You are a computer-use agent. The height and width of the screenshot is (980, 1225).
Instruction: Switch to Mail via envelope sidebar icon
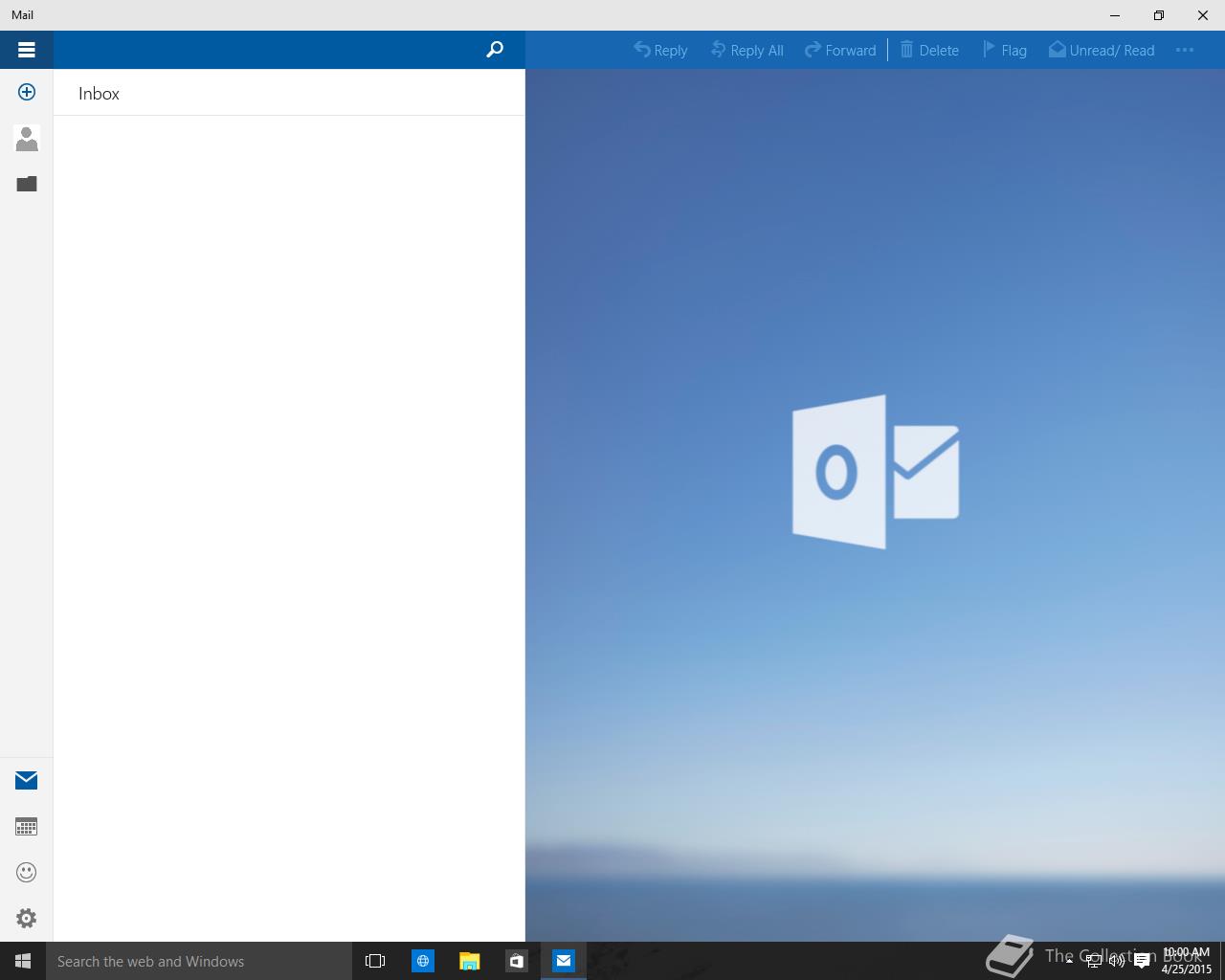pyautogui.click(x=27, y=780)
